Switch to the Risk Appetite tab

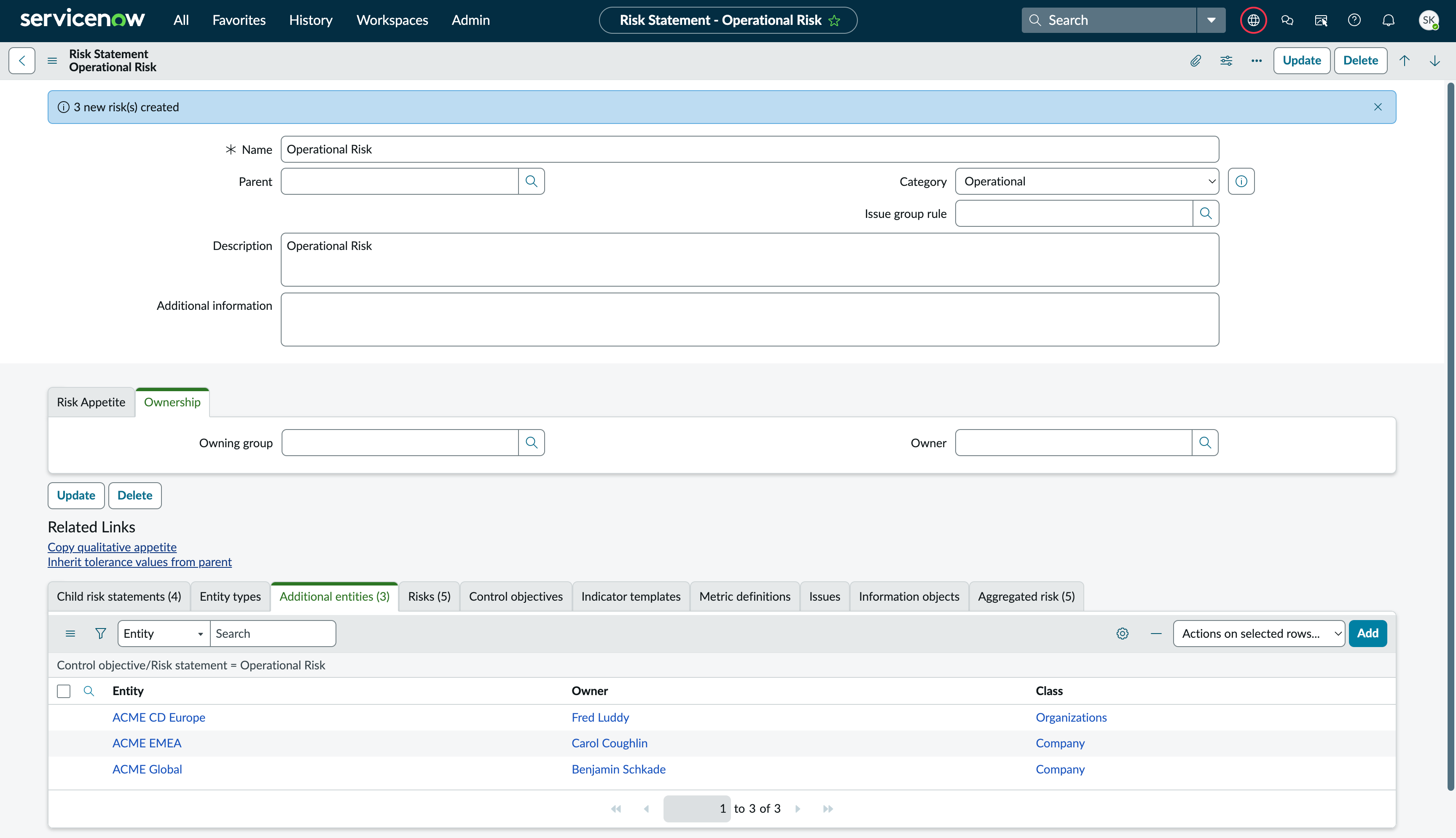pos(91,402)
